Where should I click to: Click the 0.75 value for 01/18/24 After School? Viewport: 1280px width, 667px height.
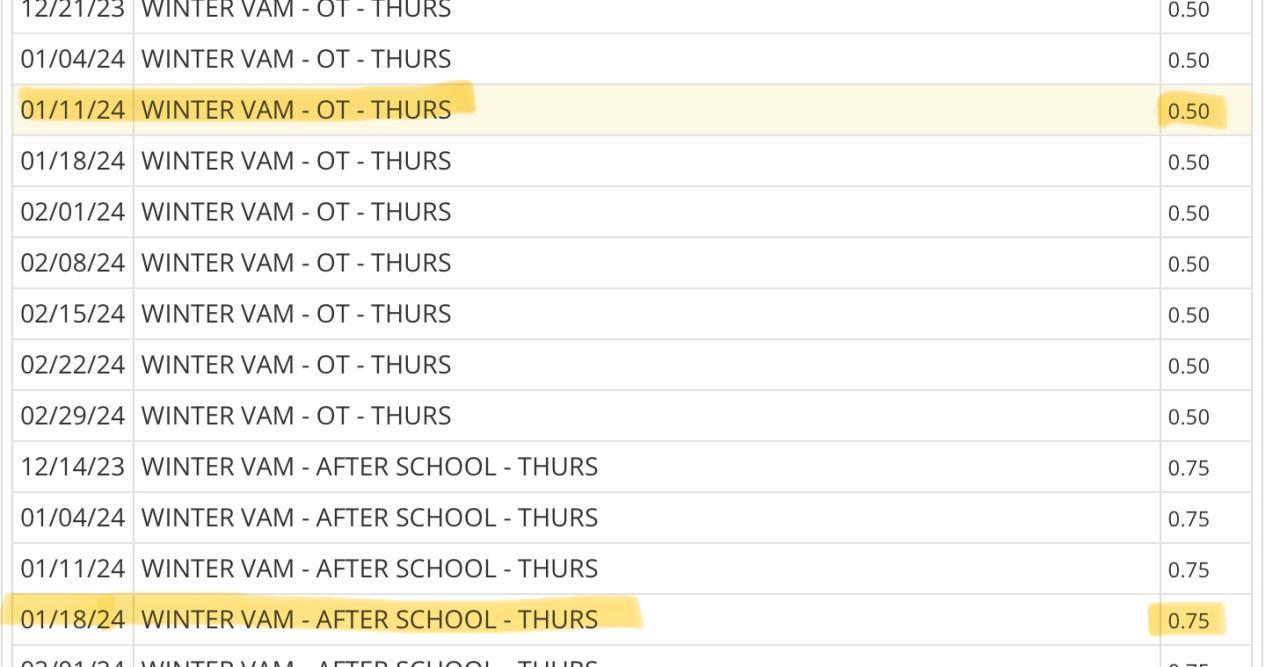1188,621
